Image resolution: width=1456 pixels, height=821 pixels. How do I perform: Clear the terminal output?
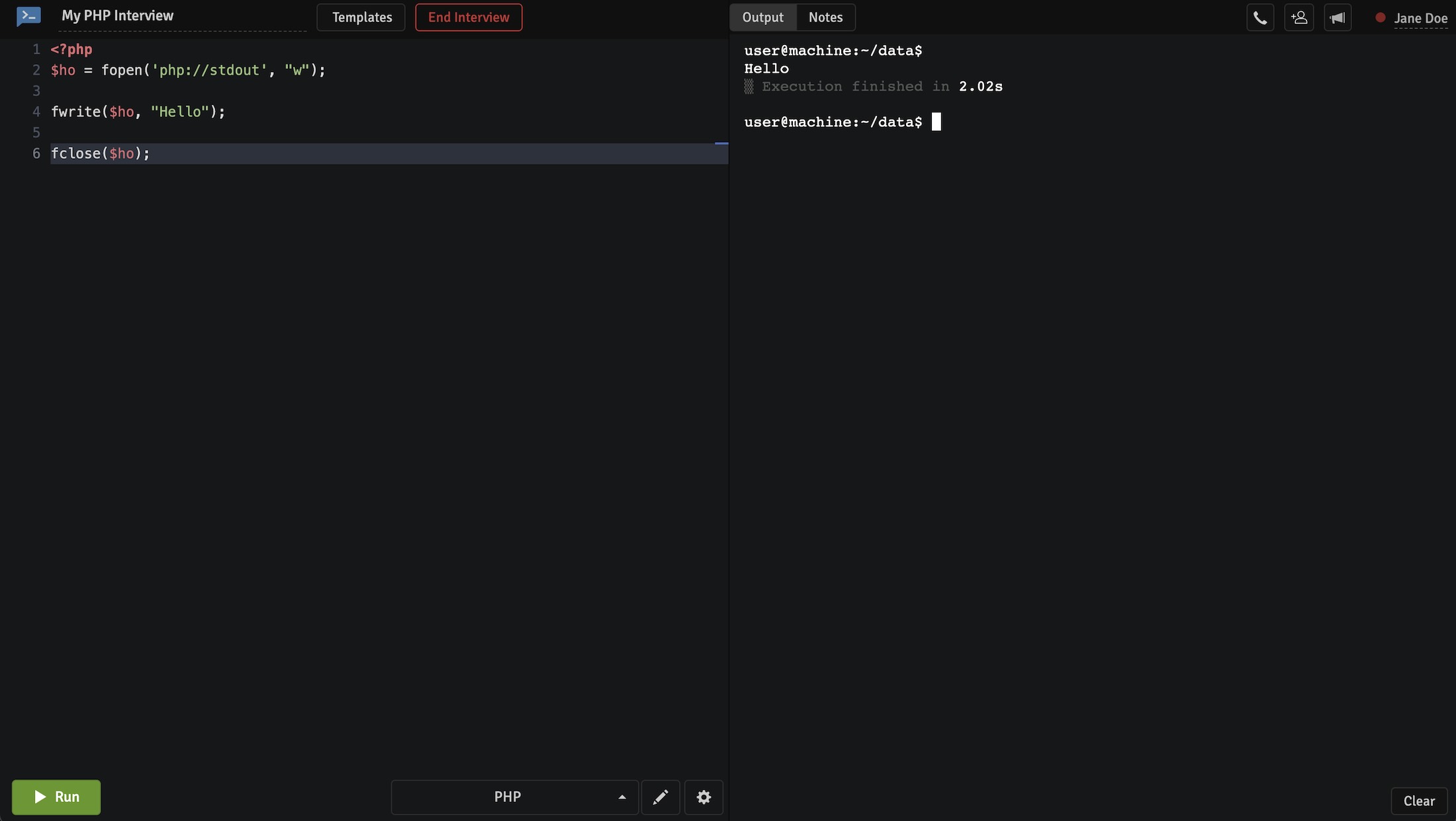point(1419,801)
